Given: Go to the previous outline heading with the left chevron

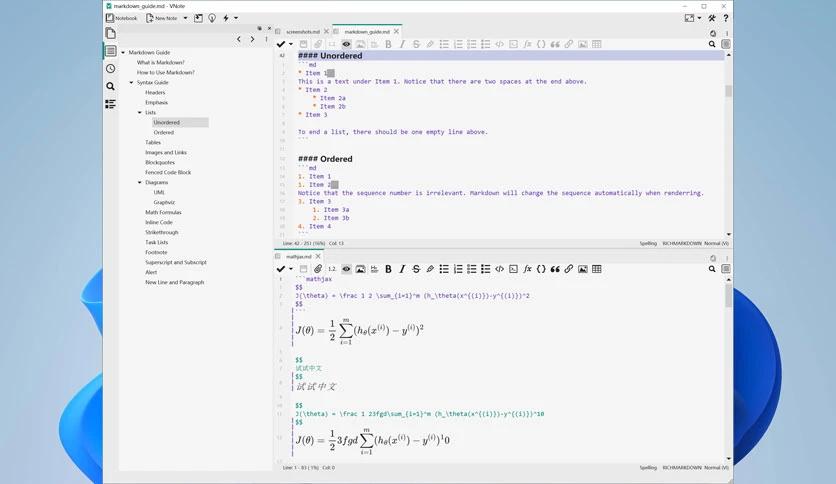Looking at the screenshot, I should [239, 39].
